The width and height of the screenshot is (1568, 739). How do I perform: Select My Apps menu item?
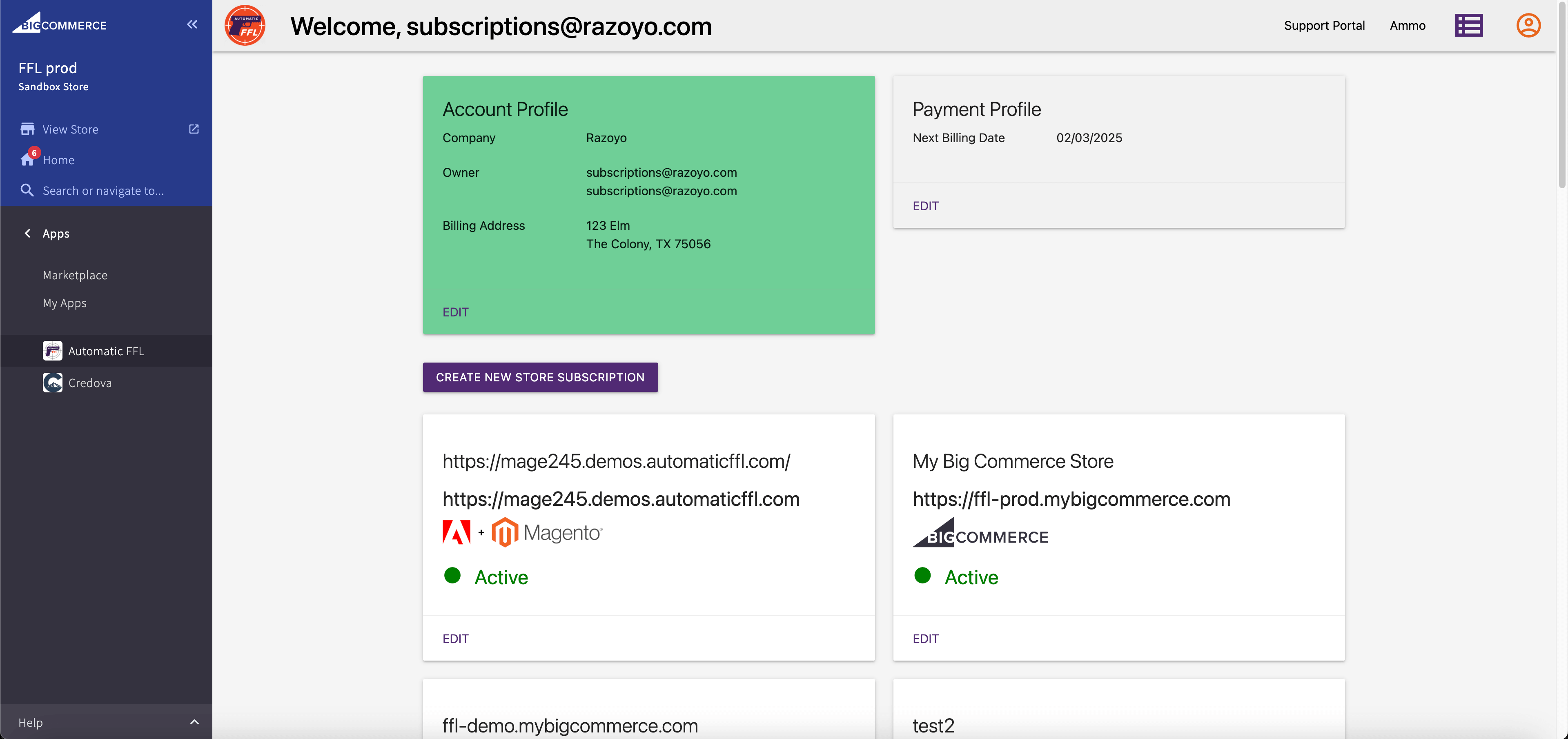[65, 303]
